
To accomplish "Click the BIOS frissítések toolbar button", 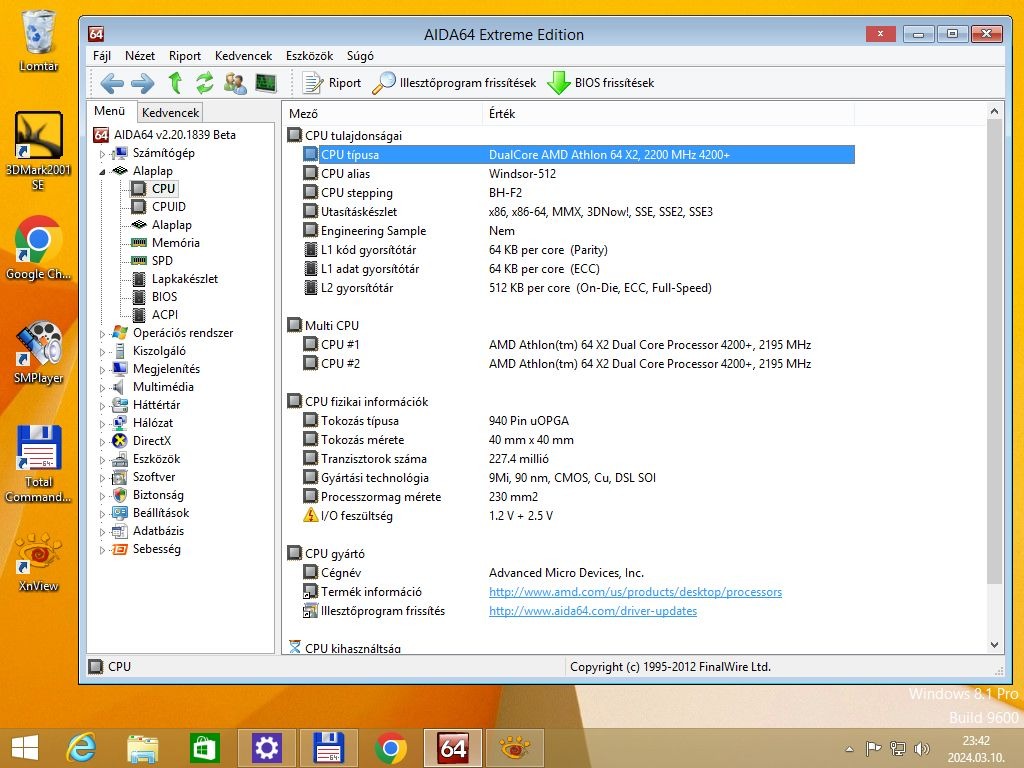I will pyautogui.click(x=600, y=83).
